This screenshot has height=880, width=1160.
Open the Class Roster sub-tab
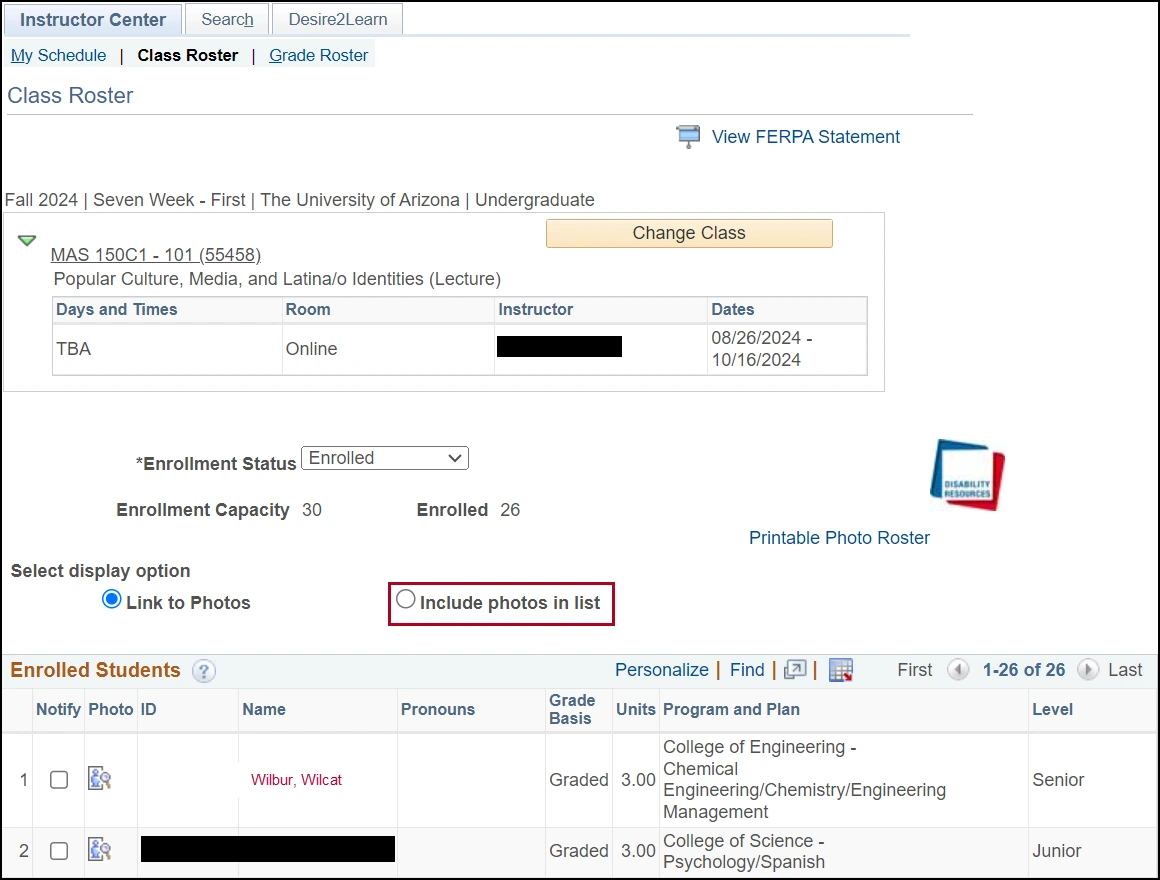188,55
